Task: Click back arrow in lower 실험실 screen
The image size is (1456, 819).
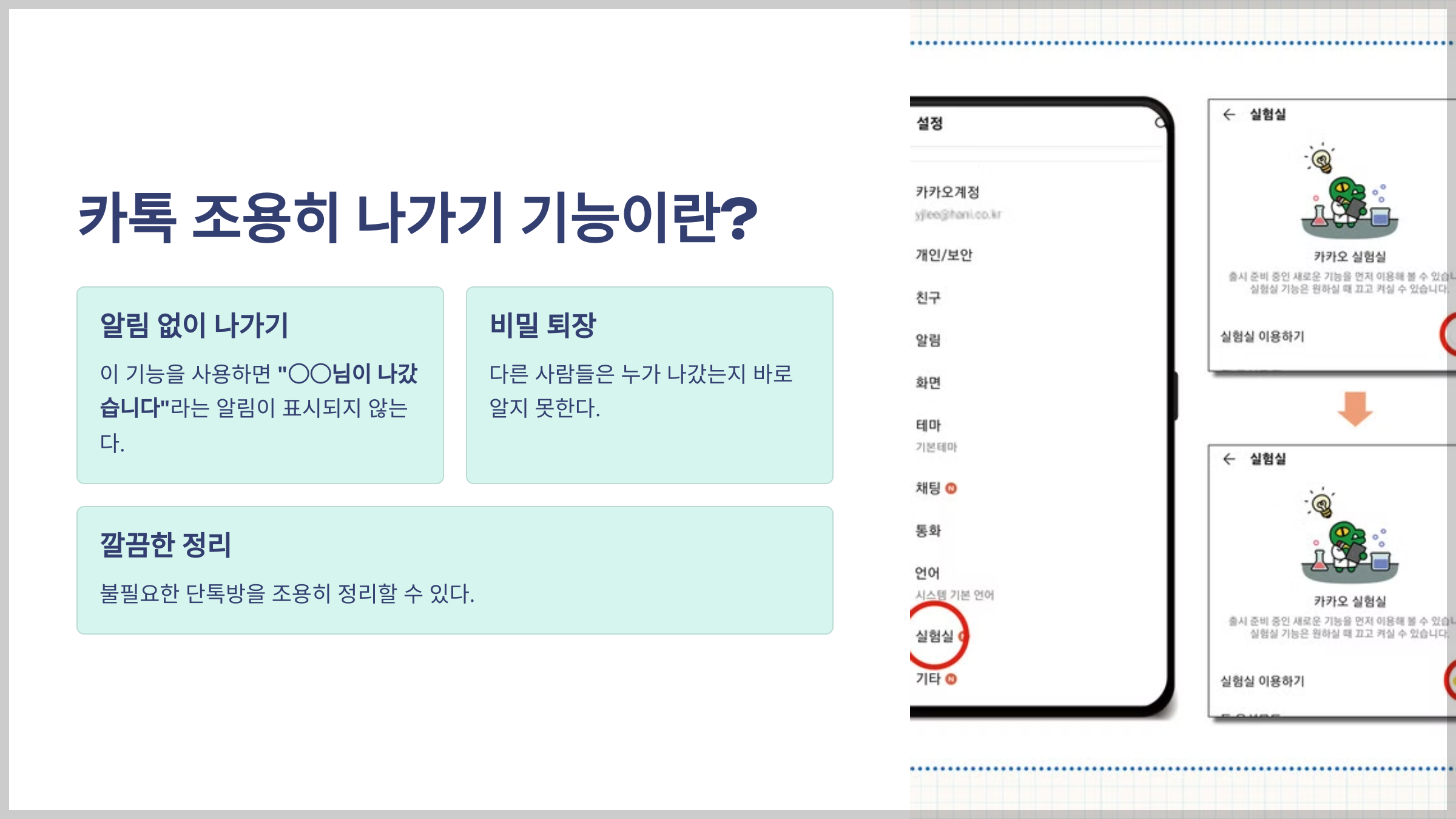Action: tap(1229, 459)
